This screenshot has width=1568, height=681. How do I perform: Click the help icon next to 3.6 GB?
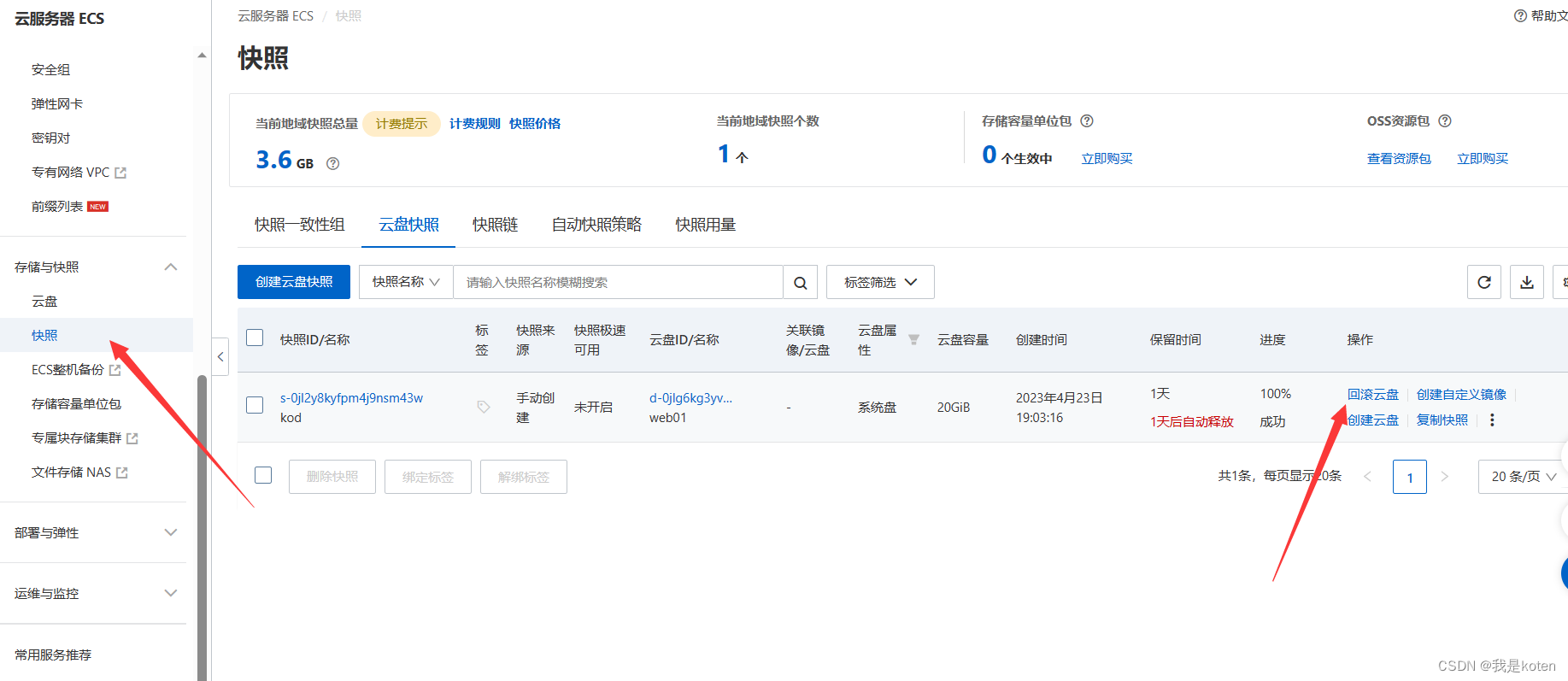tap(333, 163)
